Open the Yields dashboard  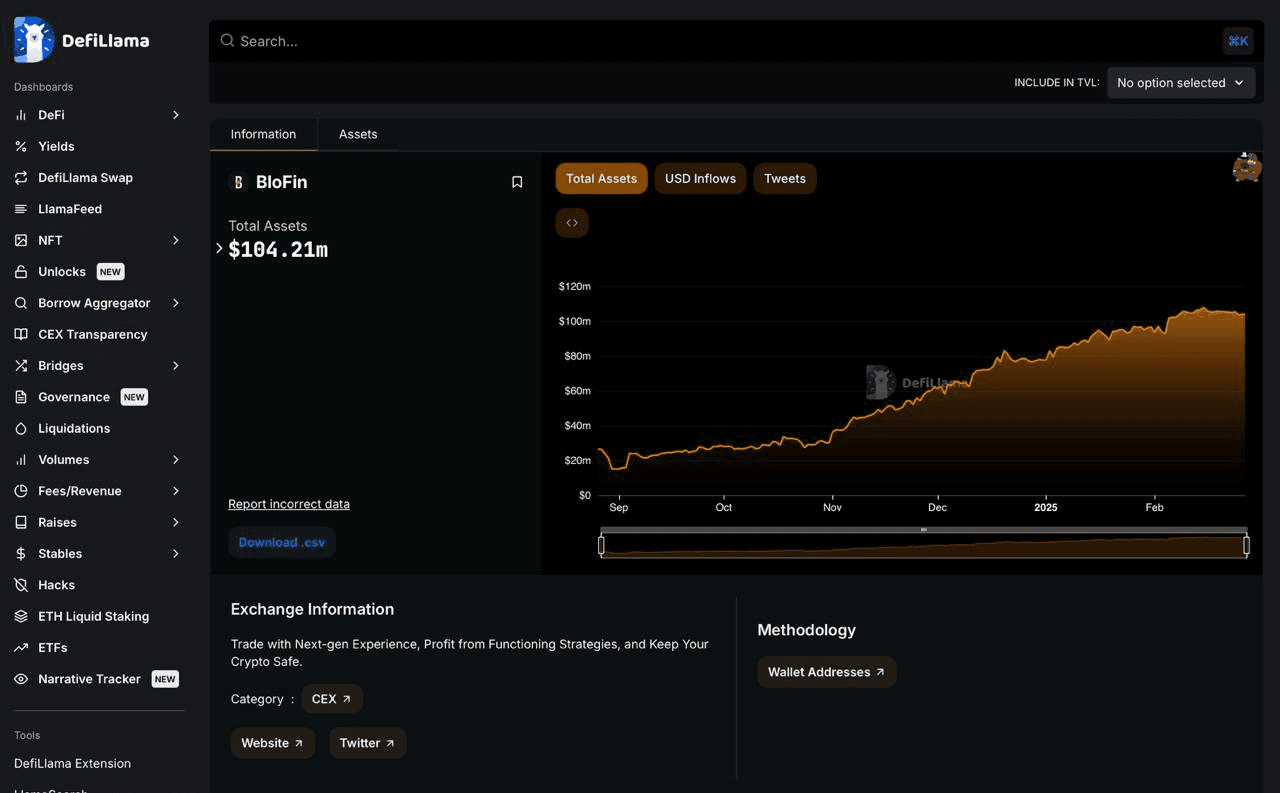pos(56,146)
